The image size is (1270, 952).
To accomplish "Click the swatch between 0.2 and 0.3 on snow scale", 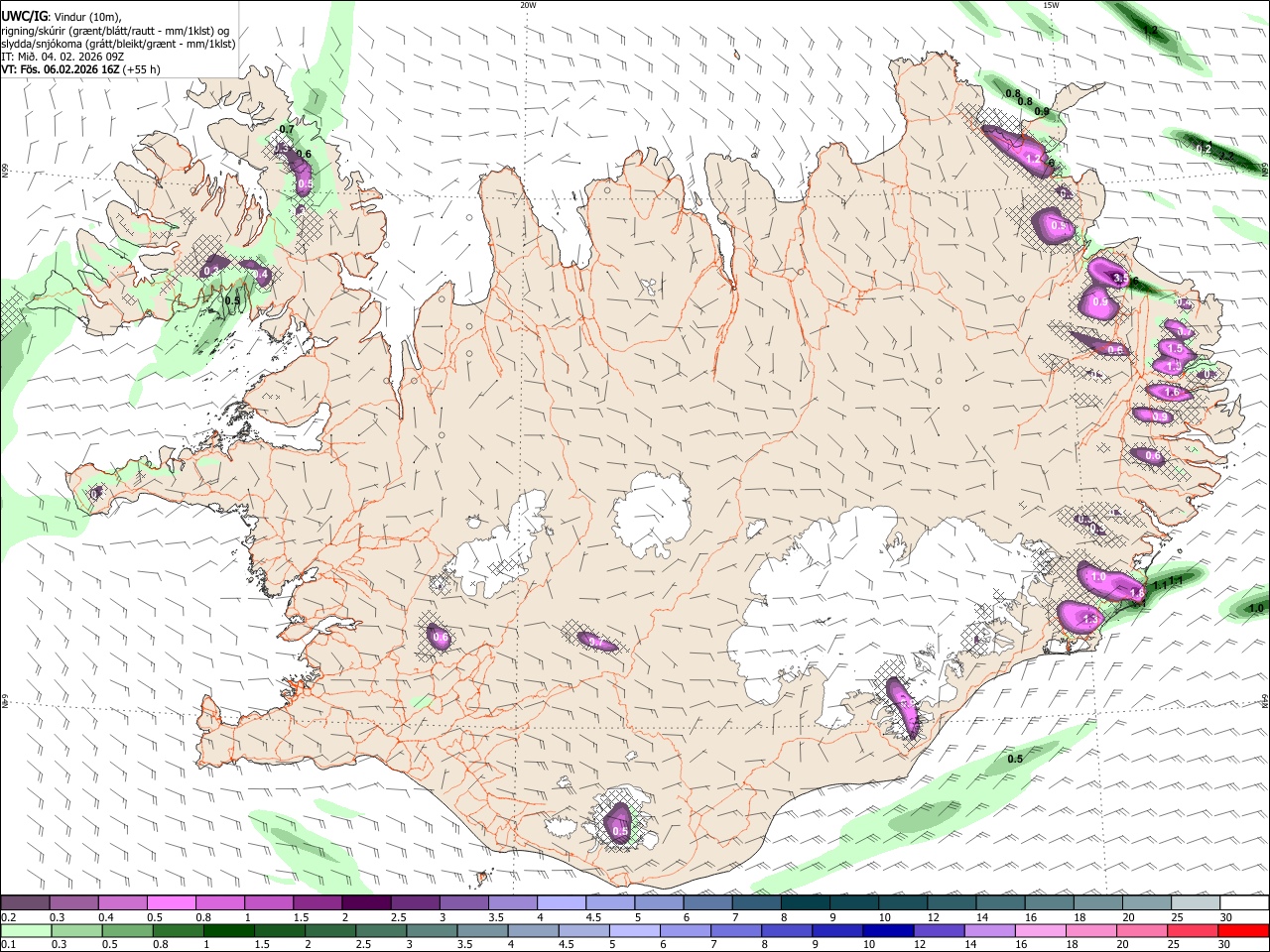I will [25, 903].
